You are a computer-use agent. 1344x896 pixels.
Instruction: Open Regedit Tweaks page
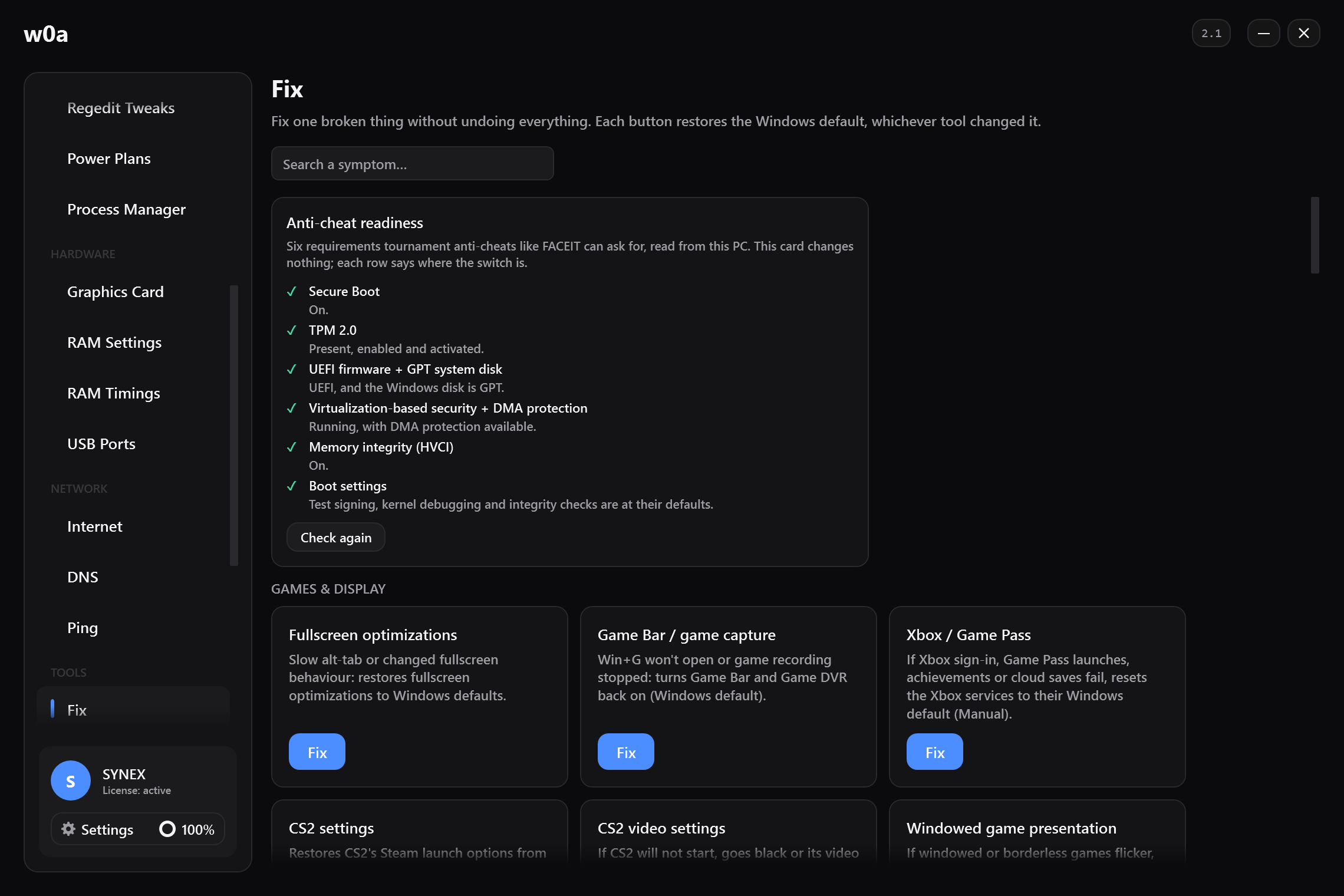pos(121,108)
